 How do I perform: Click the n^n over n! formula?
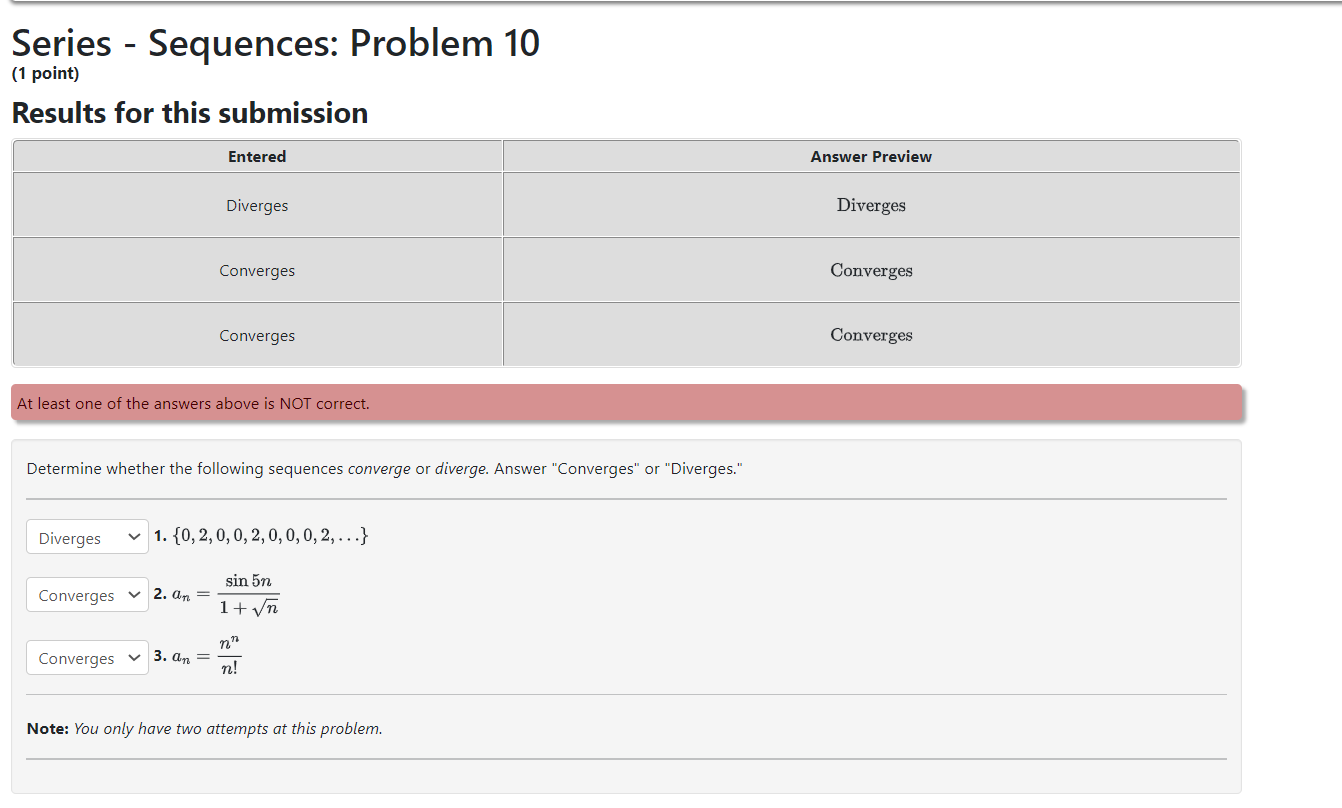point(213,655)
